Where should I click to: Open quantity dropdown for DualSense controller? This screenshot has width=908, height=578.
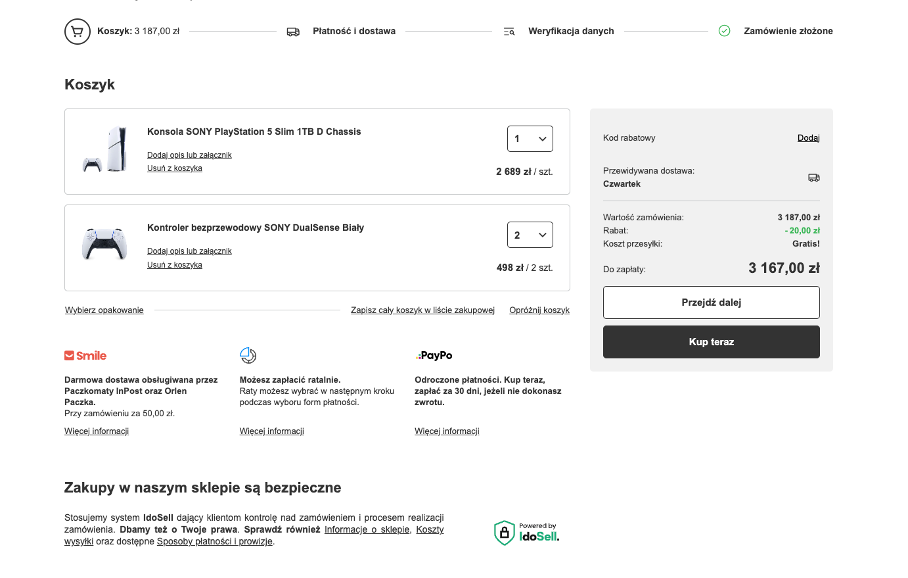(530, 235)
